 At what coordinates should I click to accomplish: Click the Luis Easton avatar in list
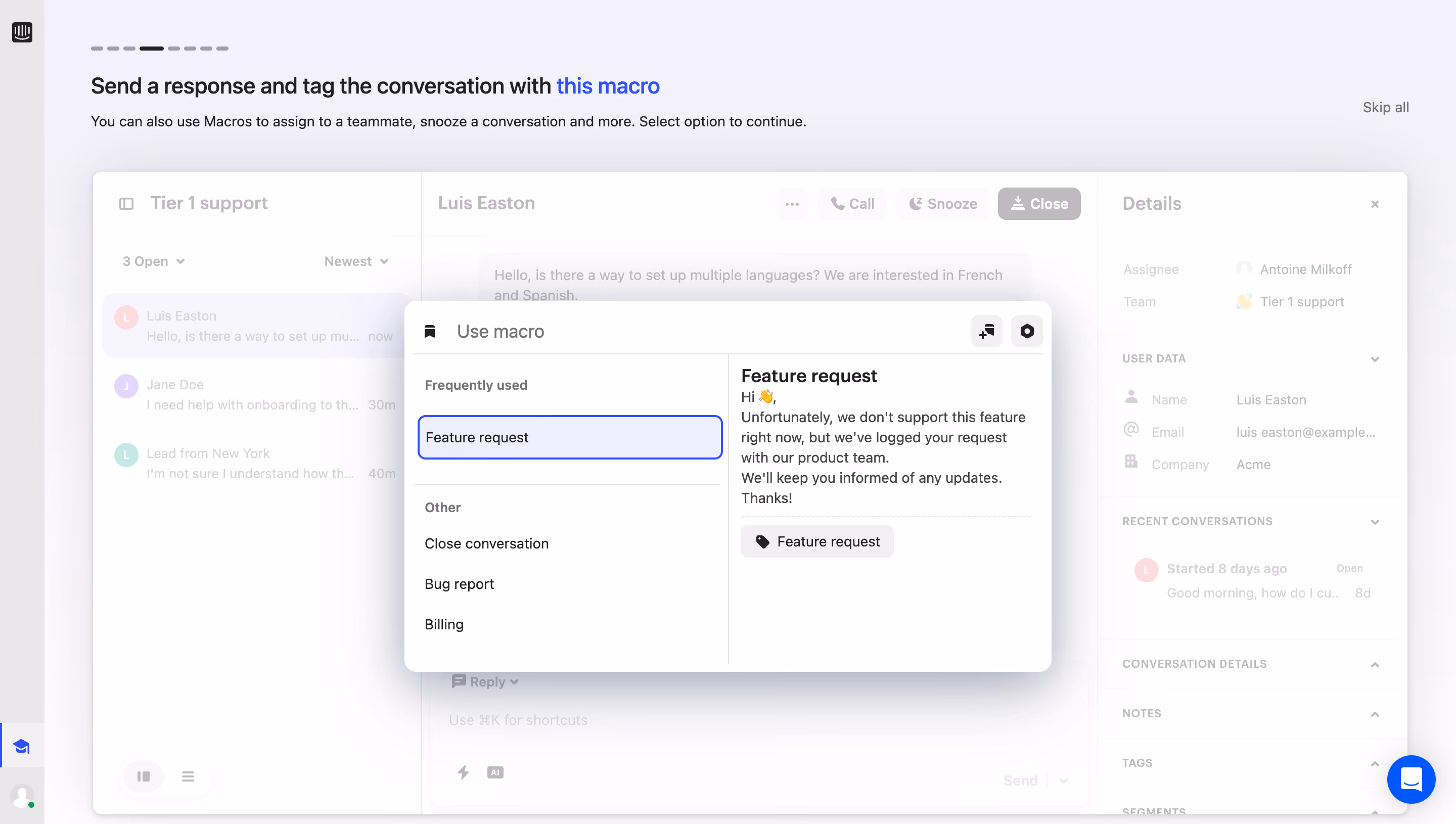126,317
